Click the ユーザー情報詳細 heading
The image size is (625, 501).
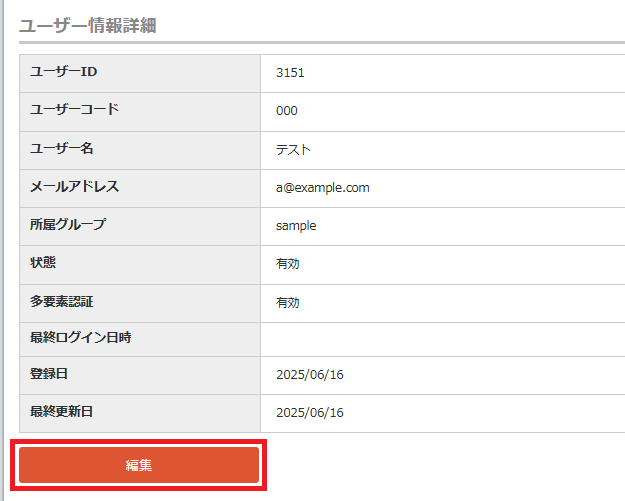(88, 25)
